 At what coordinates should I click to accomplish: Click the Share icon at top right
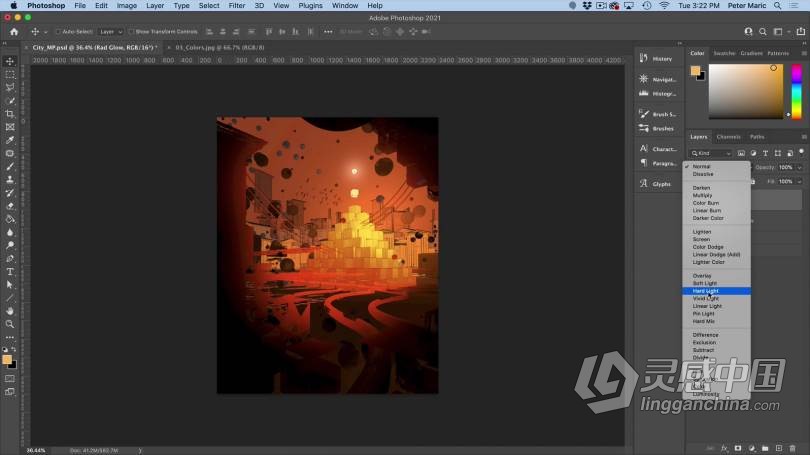(800, 32)
